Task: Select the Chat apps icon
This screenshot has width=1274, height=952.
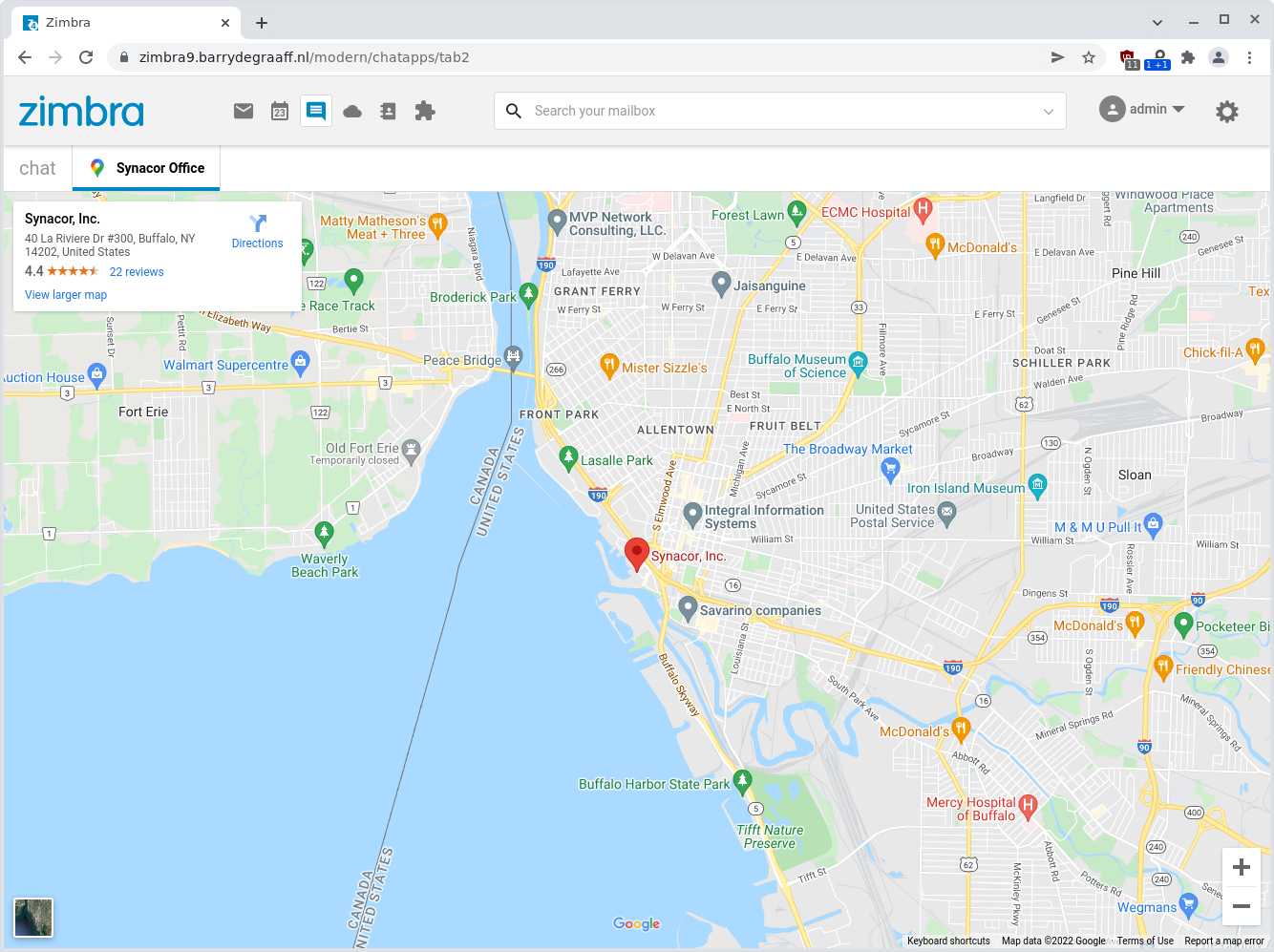Action: (316, 111)
